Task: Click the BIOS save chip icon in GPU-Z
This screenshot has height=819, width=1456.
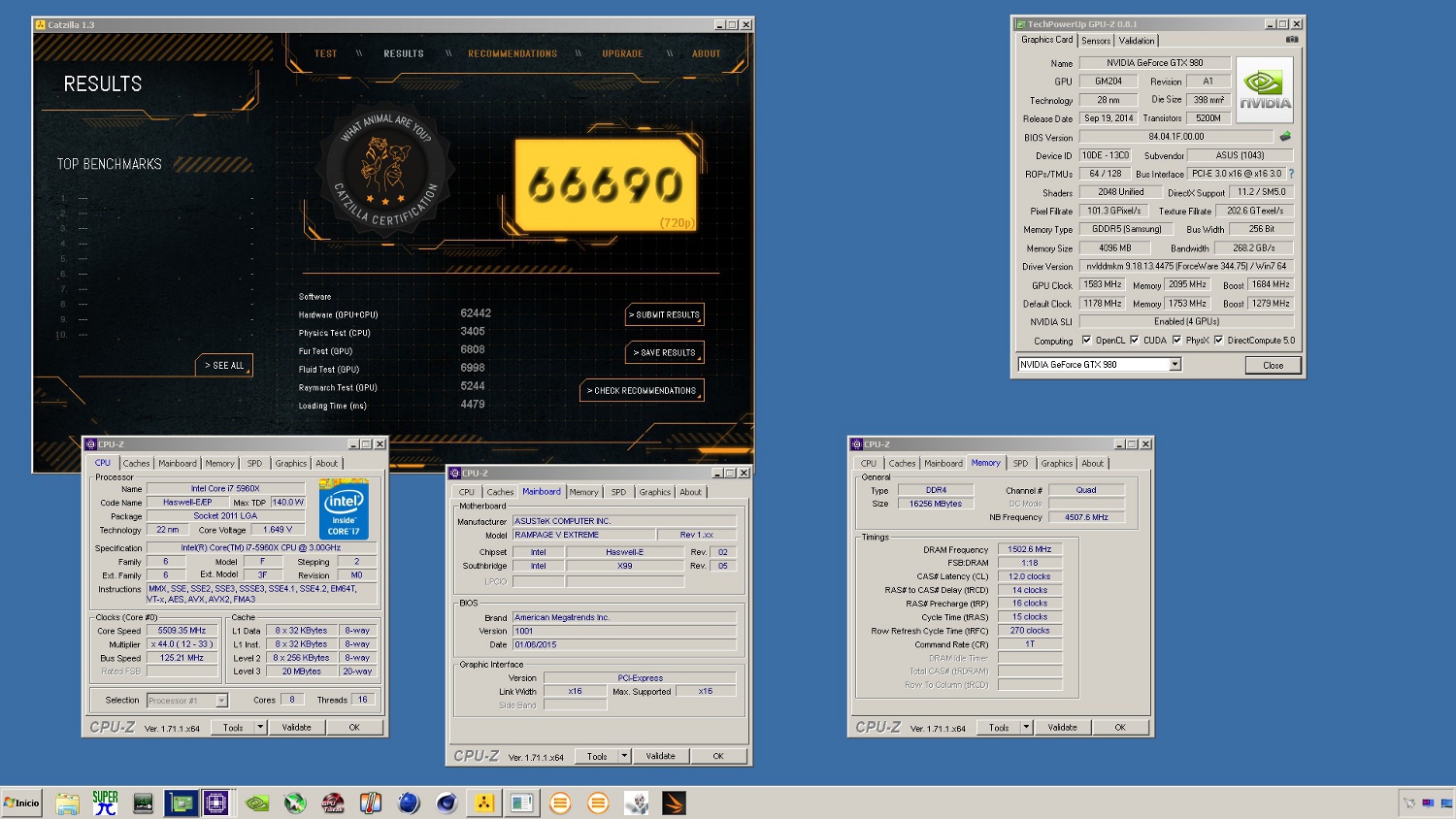Action: (1285, 137)
